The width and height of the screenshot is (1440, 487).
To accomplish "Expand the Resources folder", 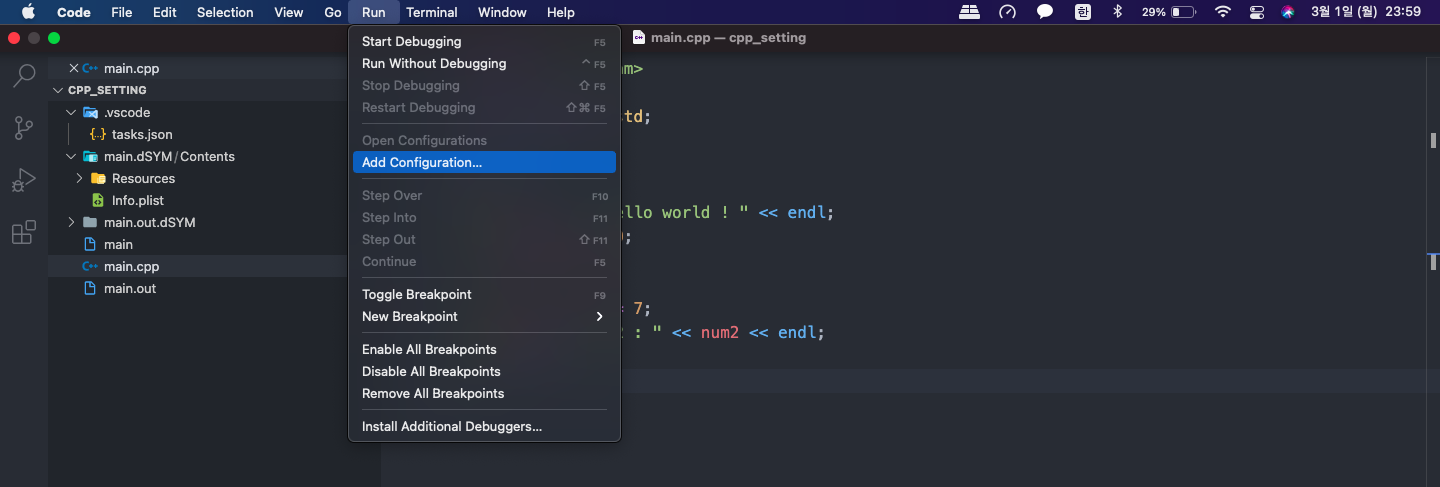I will tap(80, 179).
